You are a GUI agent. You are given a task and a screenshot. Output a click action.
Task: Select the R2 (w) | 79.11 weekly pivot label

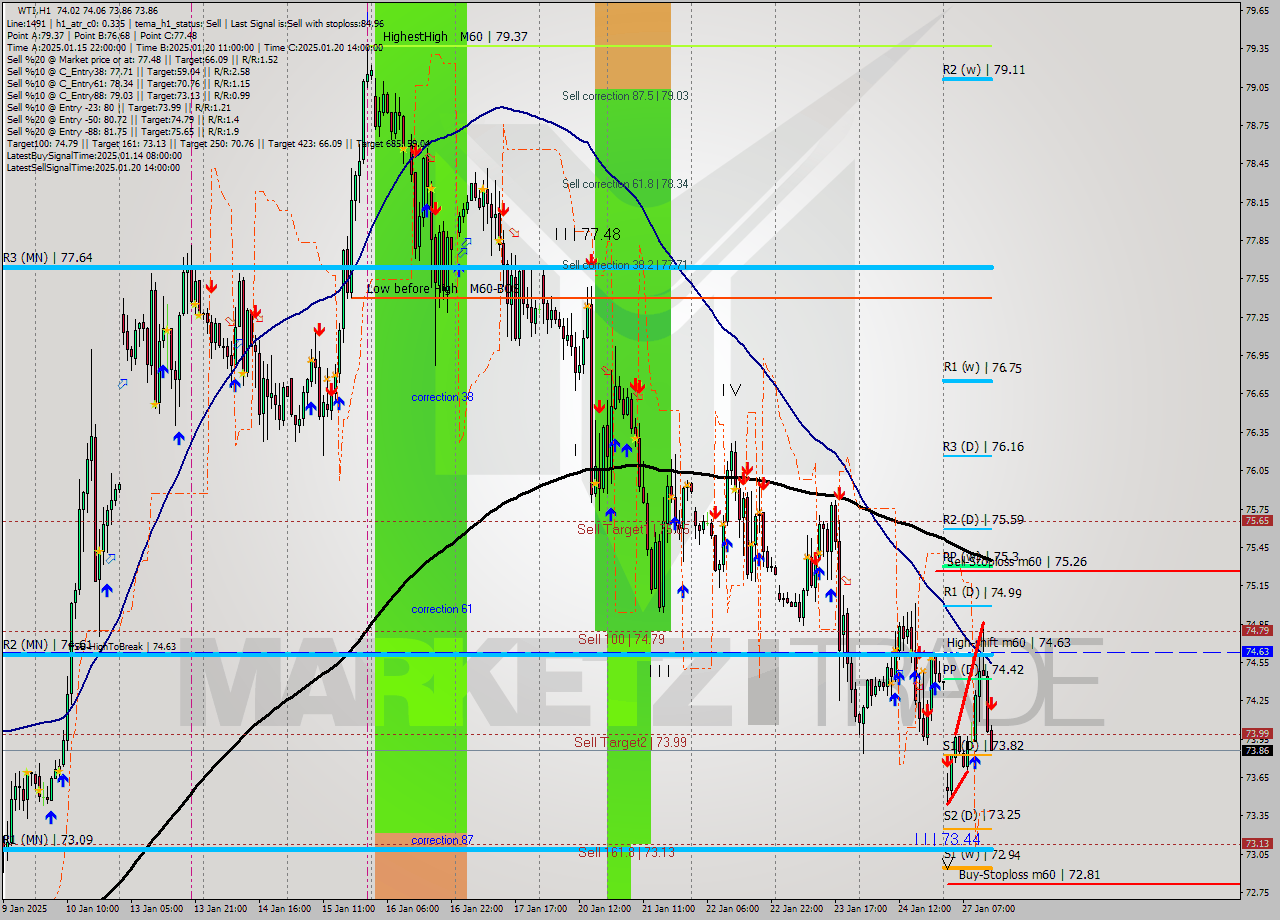[984, 70]
